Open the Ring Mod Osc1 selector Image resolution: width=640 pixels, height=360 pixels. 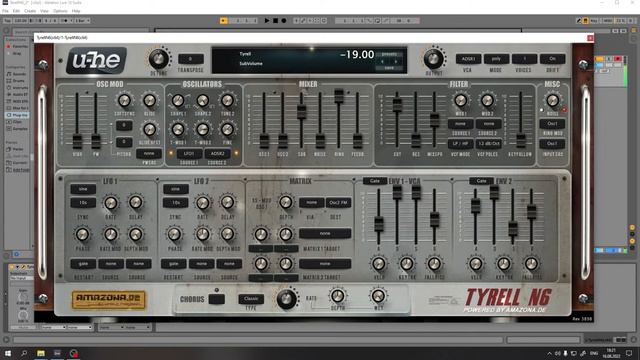tap(552, 123)
